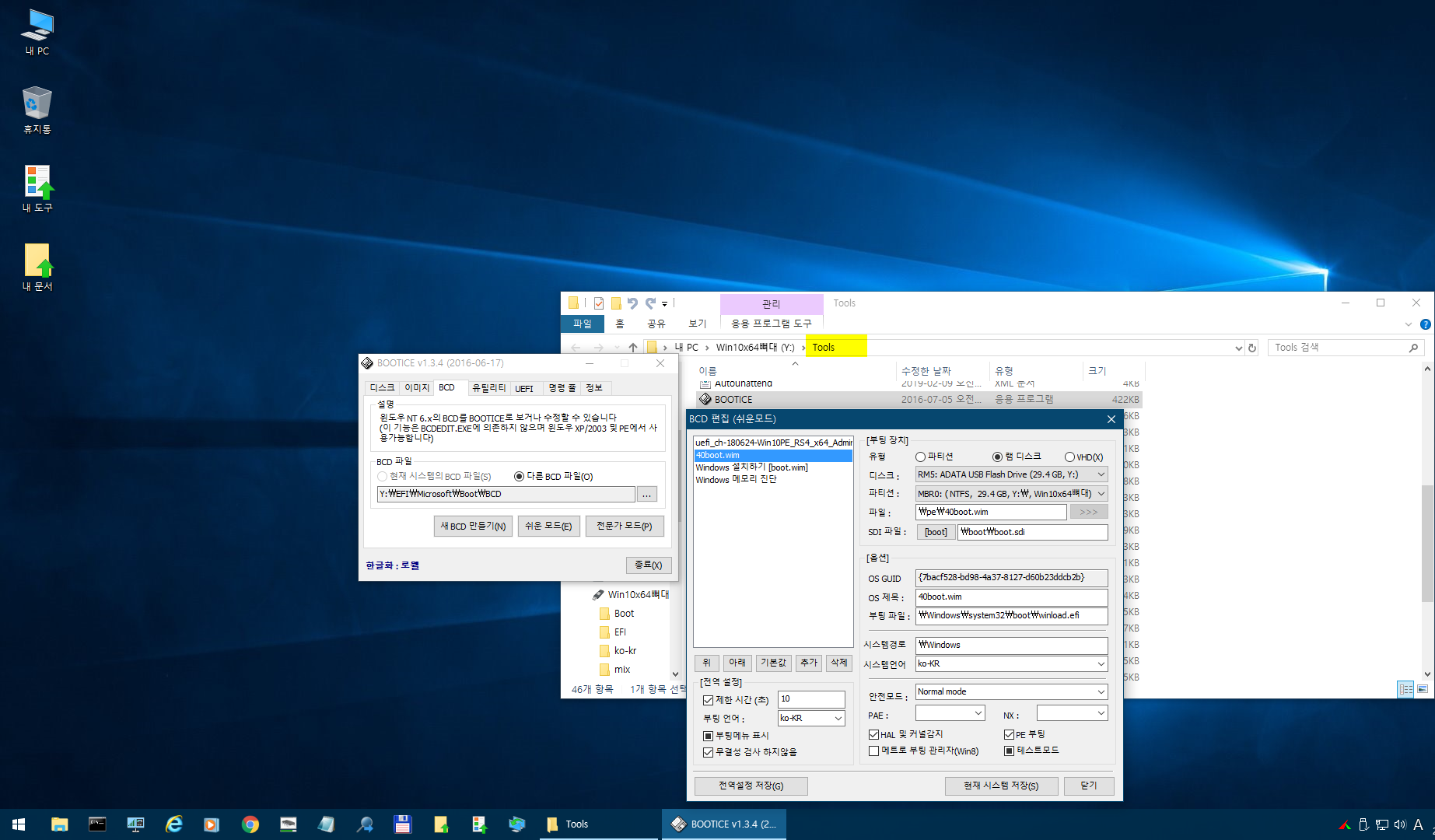The height and width of the screenshot is (840, 1435).
Task: Select the 파티션 radio button
Action: point(921,457)
